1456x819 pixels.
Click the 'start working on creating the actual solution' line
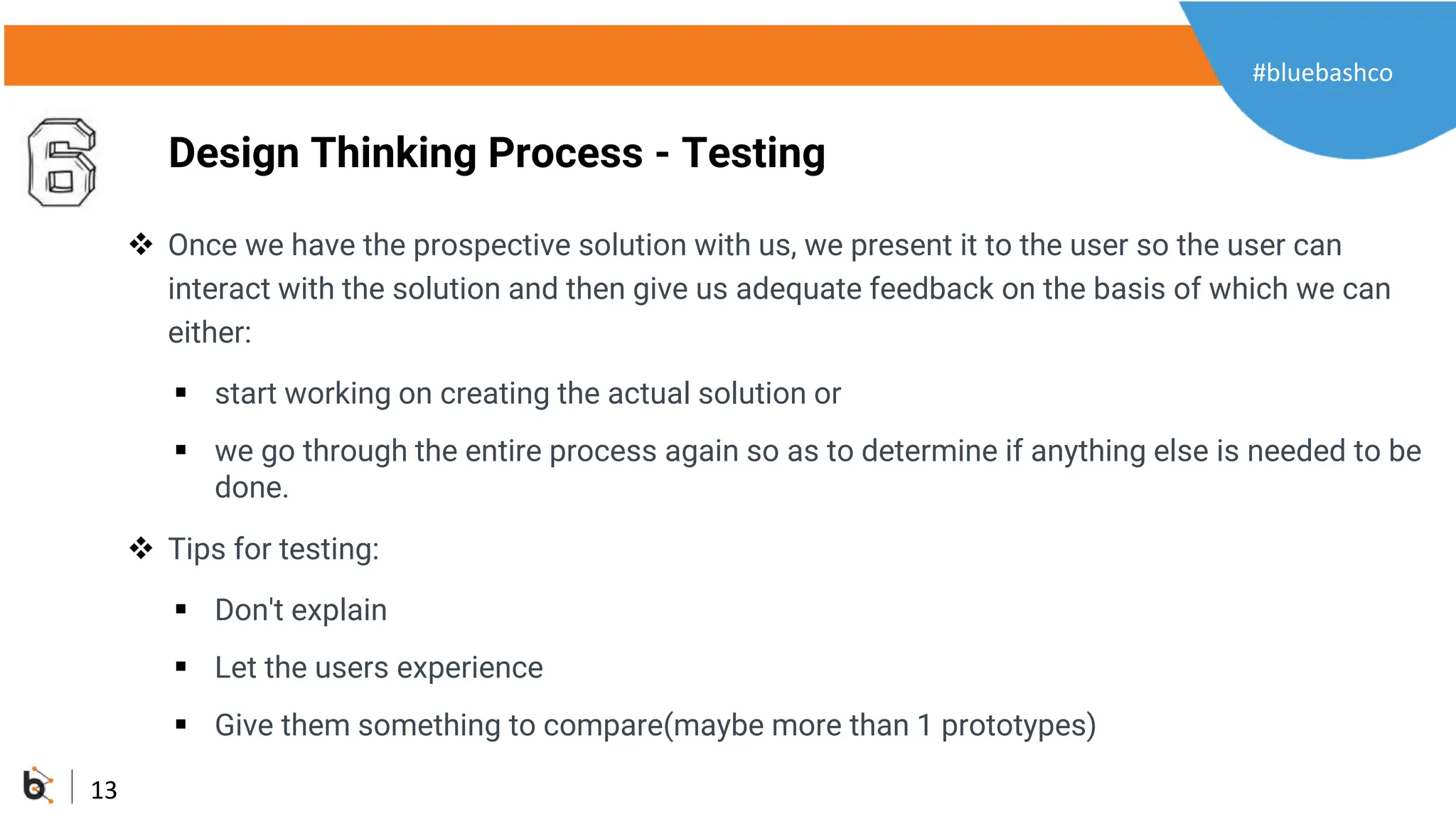[x=528, y=394]
